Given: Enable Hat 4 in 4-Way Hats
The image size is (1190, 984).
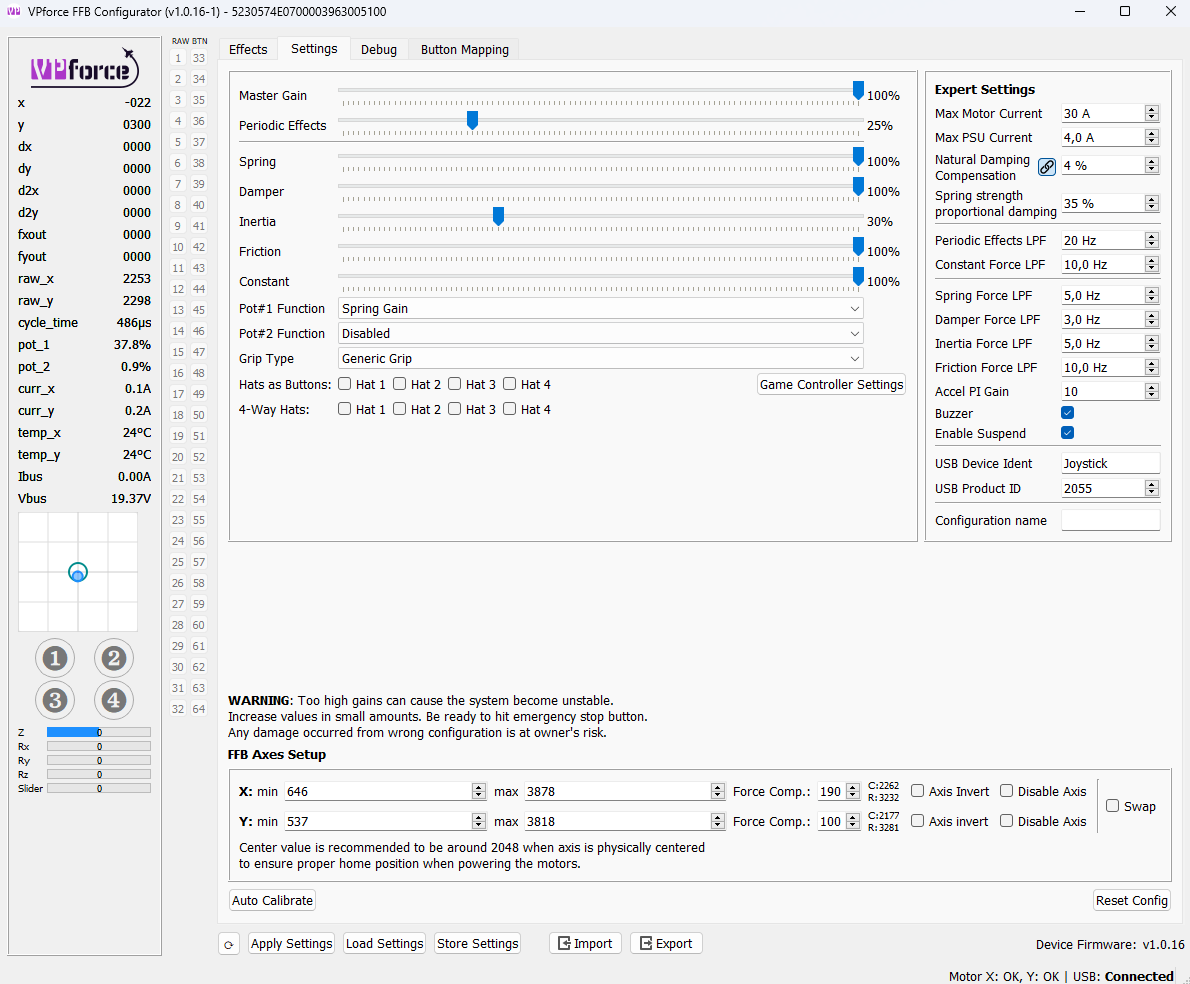Looking at the screenshot, I should click(x=510, y=409).
